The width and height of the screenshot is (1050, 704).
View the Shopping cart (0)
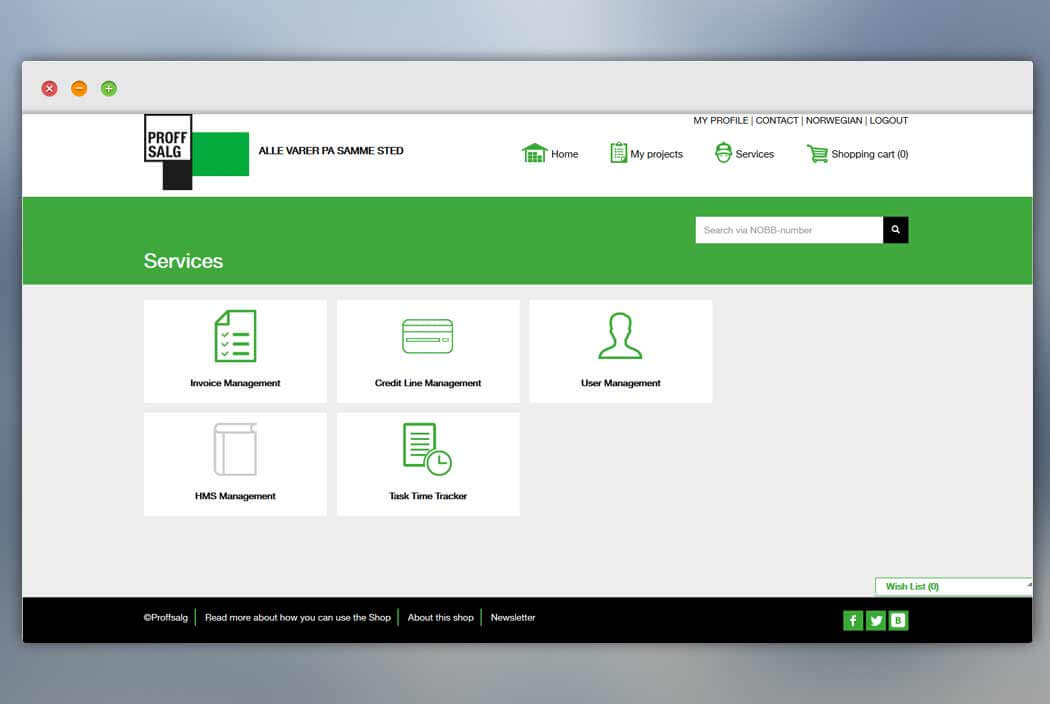(x=857, y=153)
